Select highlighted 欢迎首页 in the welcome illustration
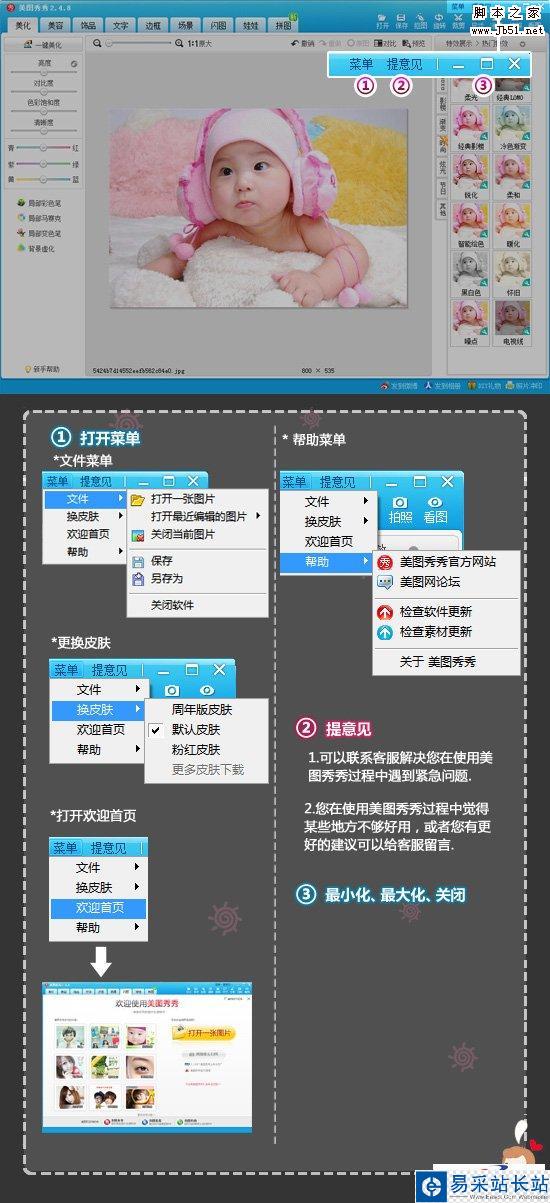This screenshot has height=1203, width=550. [98, 908]
